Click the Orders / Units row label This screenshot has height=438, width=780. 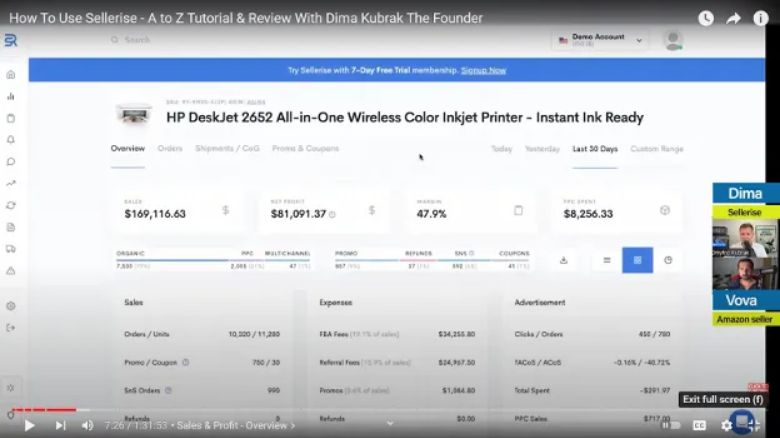(x=147, y=334)
